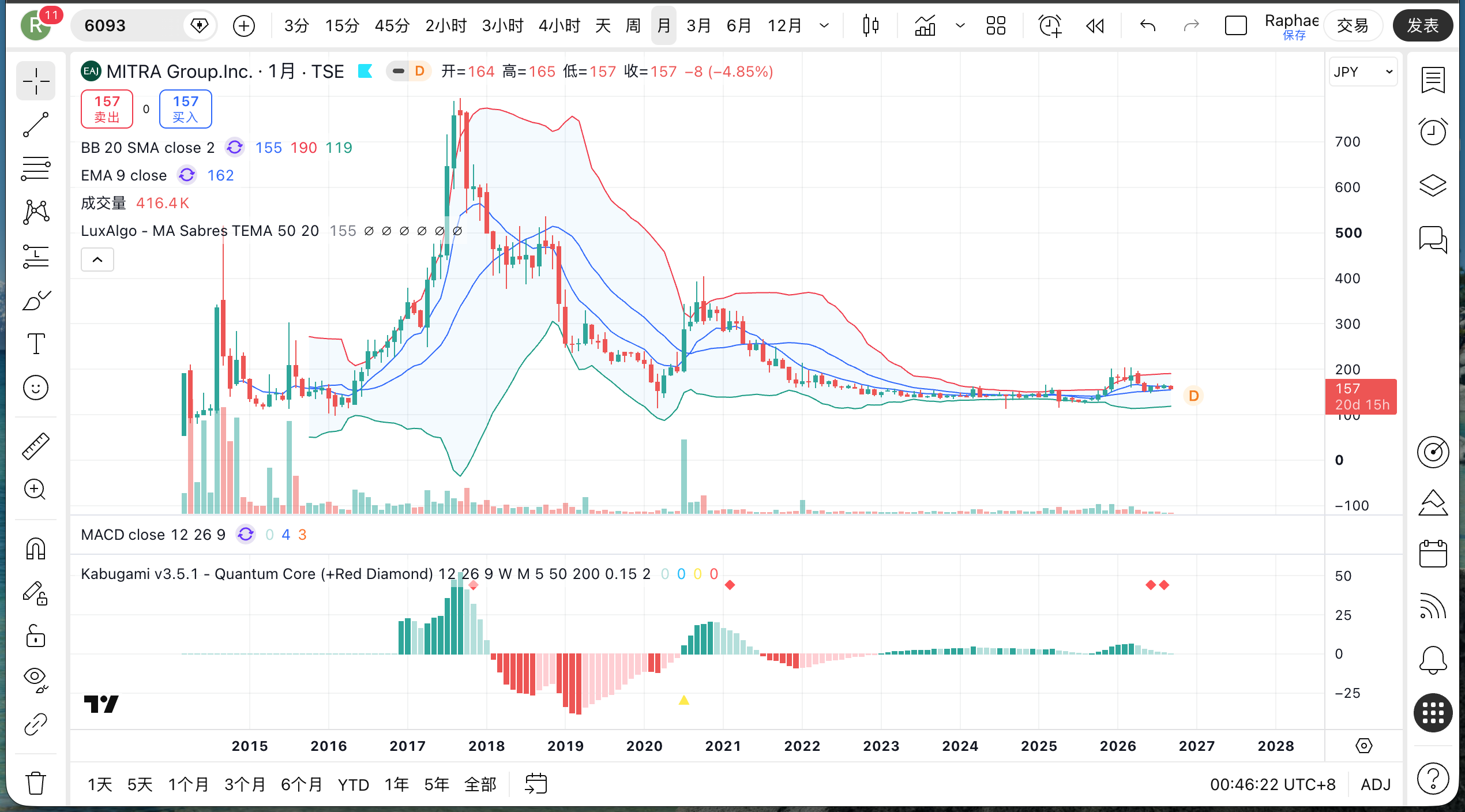
Task: Open the chat bubbles panel
Action: pos(1433,239)
